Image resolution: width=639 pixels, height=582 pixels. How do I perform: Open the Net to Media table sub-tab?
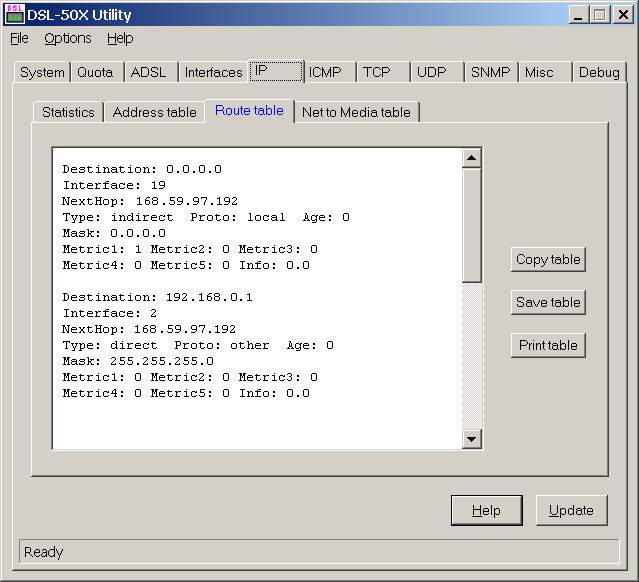(x=356, y=112)
